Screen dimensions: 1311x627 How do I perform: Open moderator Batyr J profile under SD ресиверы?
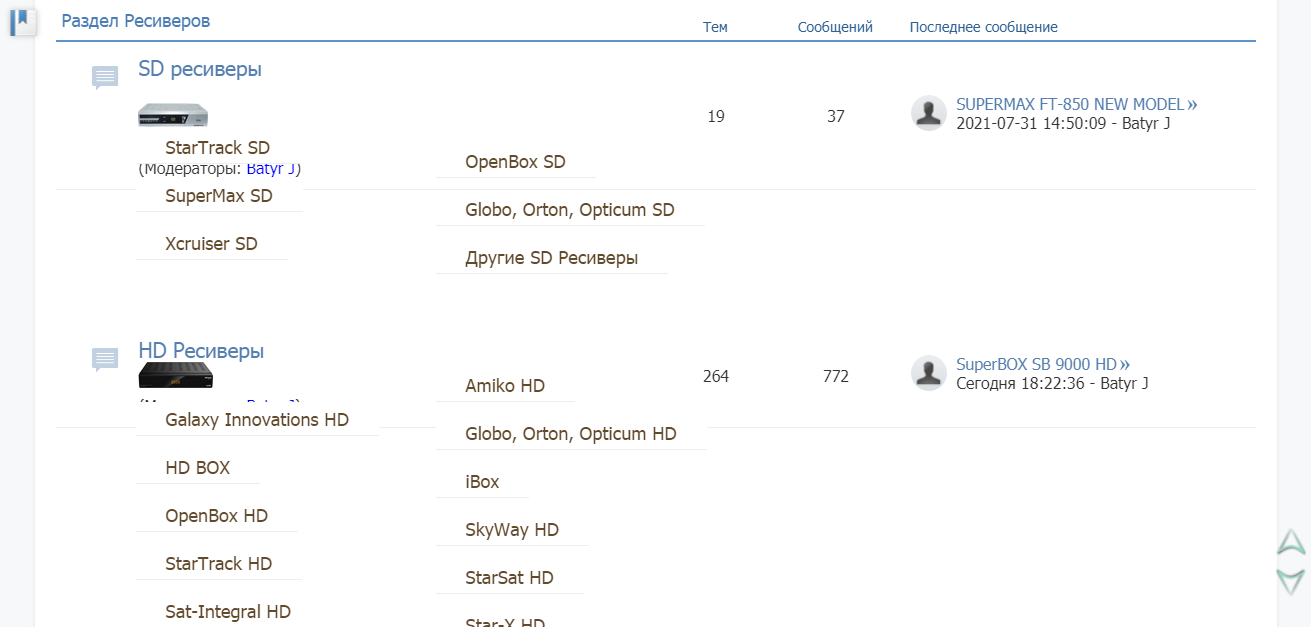[x=271, y=169]
